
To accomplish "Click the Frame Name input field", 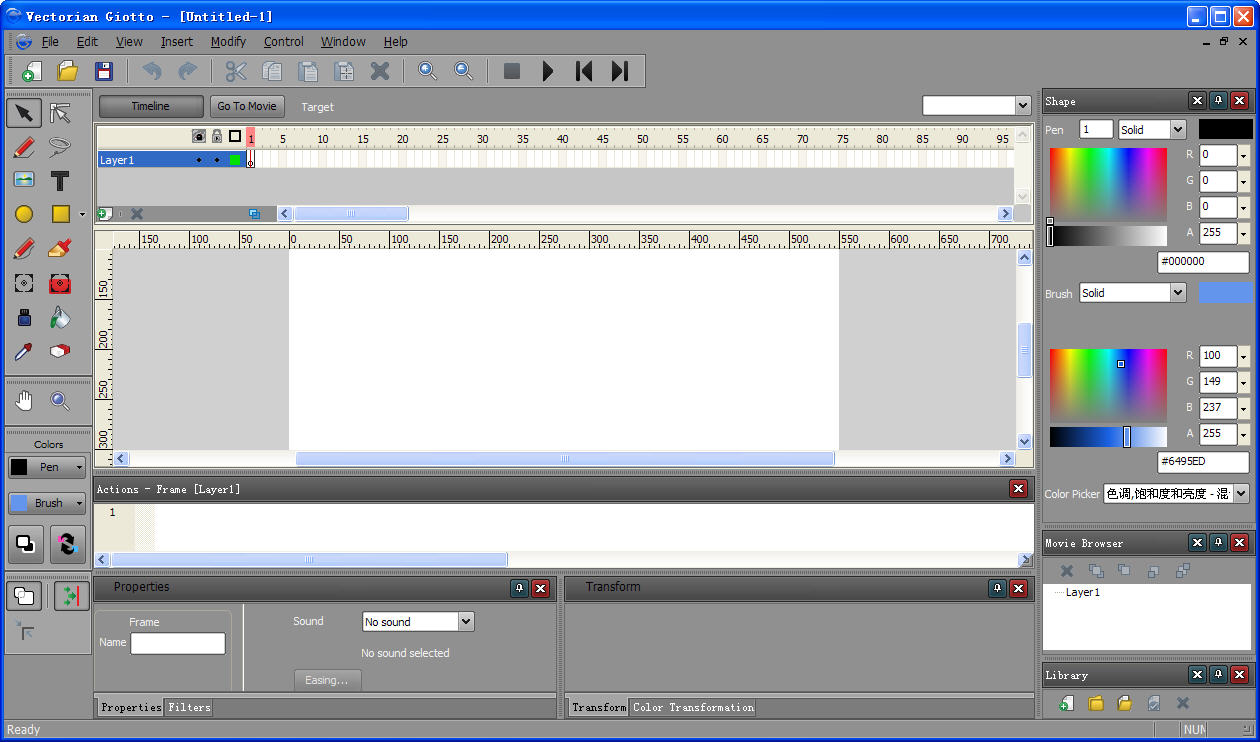I will pos(178,643).
